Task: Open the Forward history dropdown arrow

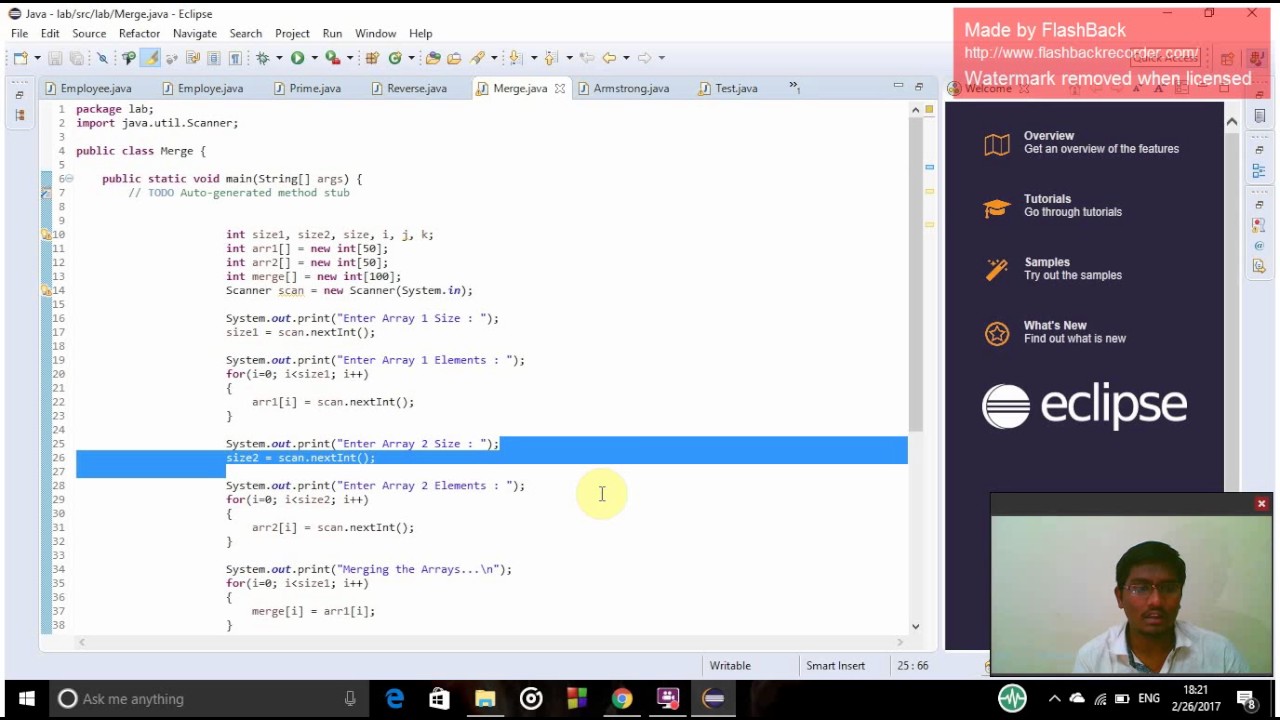Action: pyautogui.click(x=661, y=58)
